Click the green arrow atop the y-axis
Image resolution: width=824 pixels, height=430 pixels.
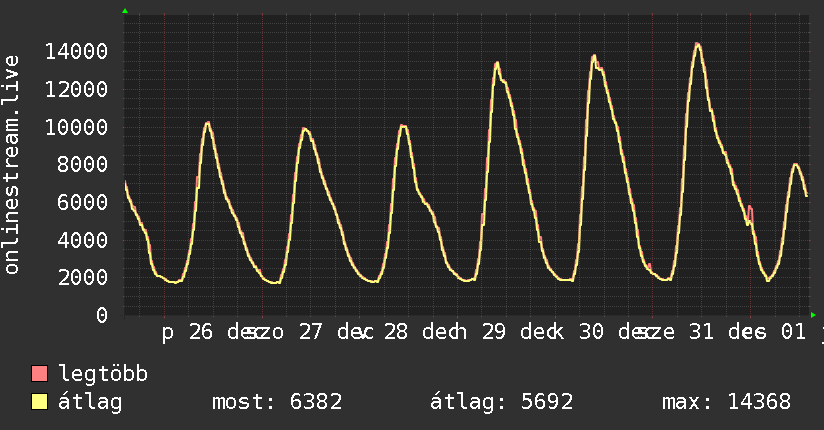tap(125, 11)
